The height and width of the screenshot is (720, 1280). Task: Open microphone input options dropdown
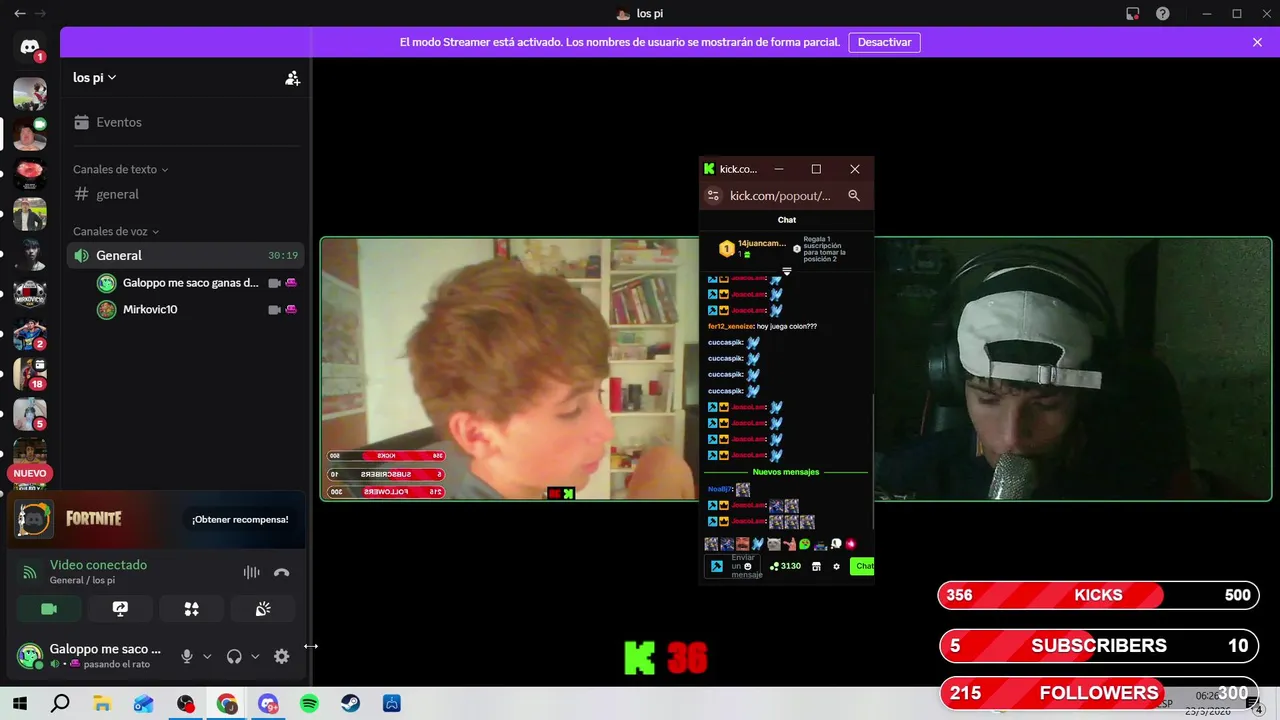point(207,657)
